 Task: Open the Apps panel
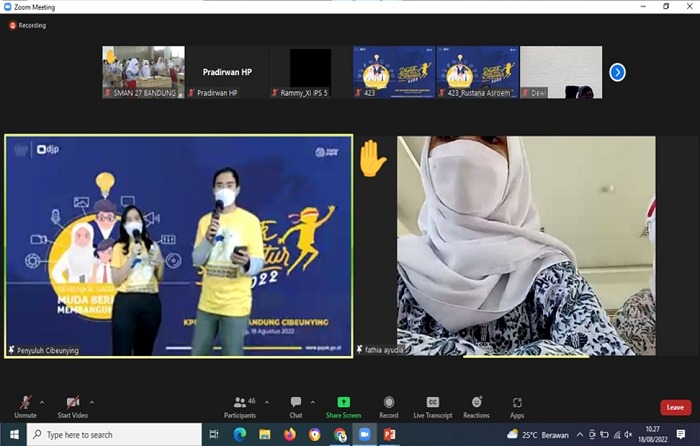517,404
